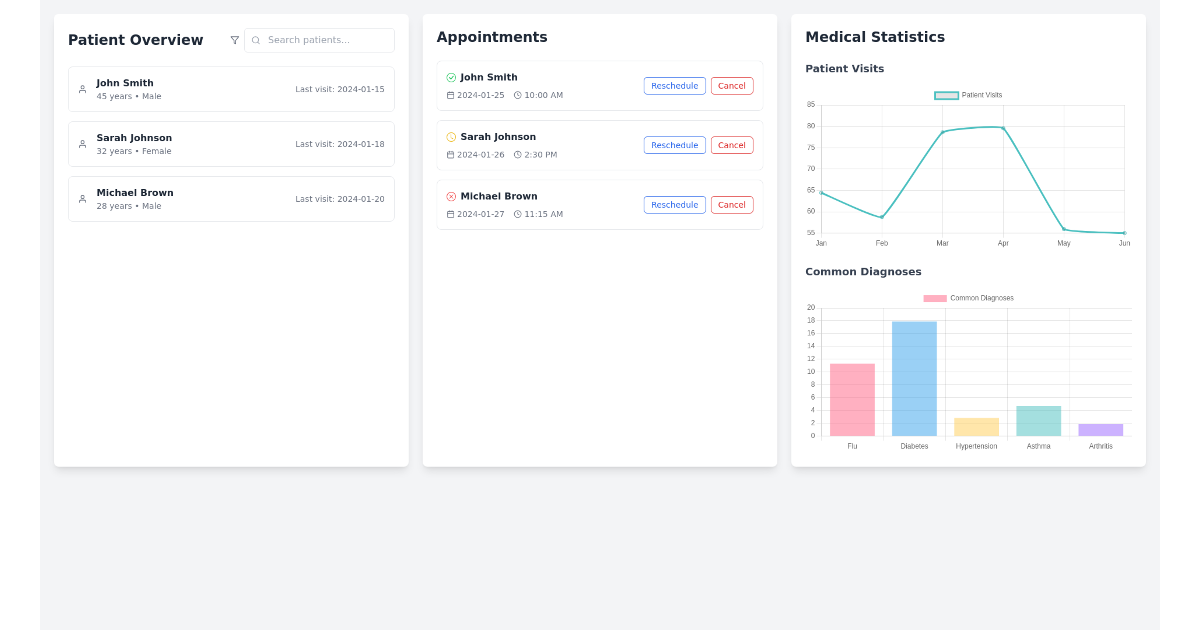Click the red cancelled icon beside Michael Brown
Viewport: 1200px width, 630px height.
(449, 196)
